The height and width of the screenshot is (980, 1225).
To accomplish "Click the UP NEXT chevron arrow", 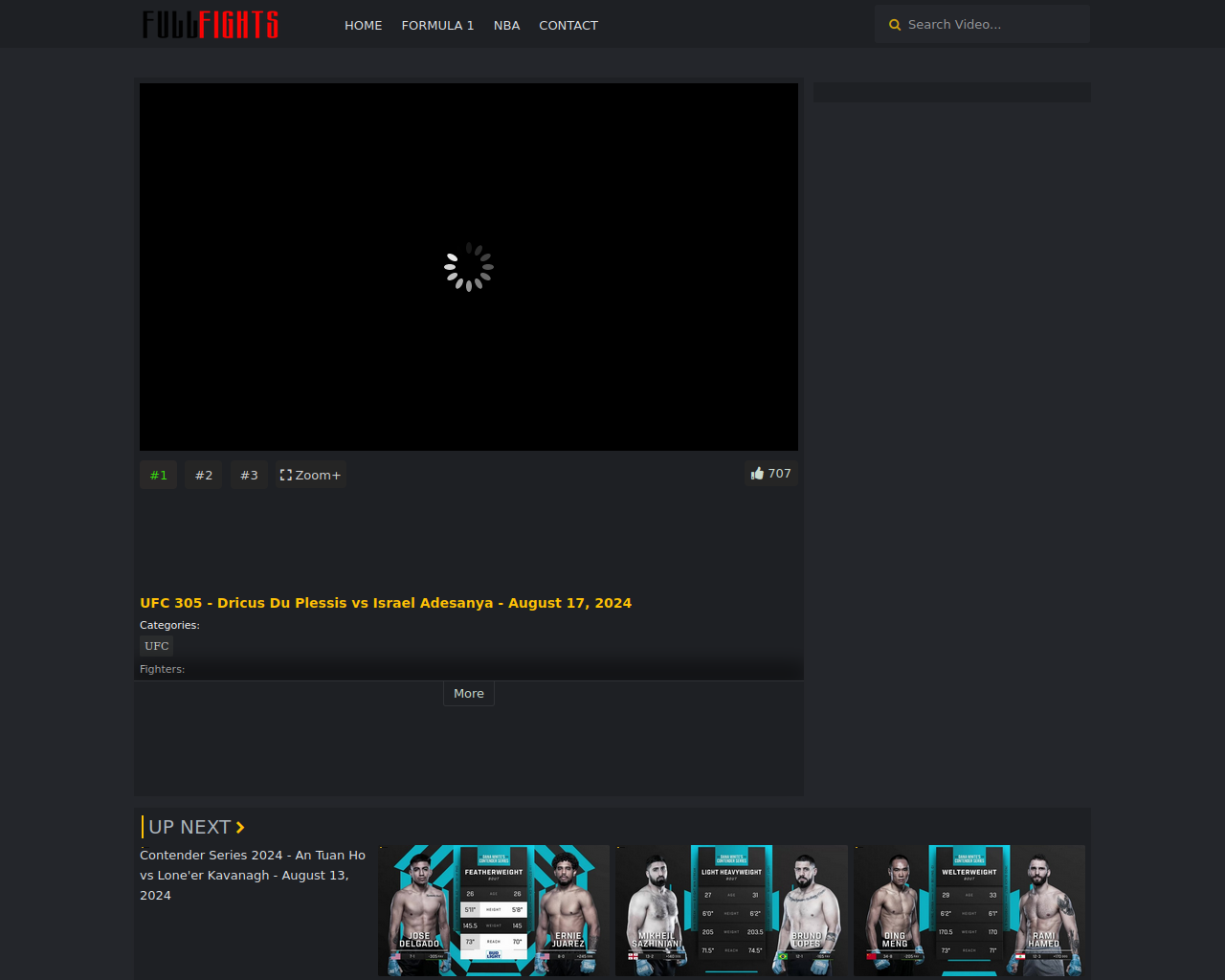I will [x=240, y=828].
